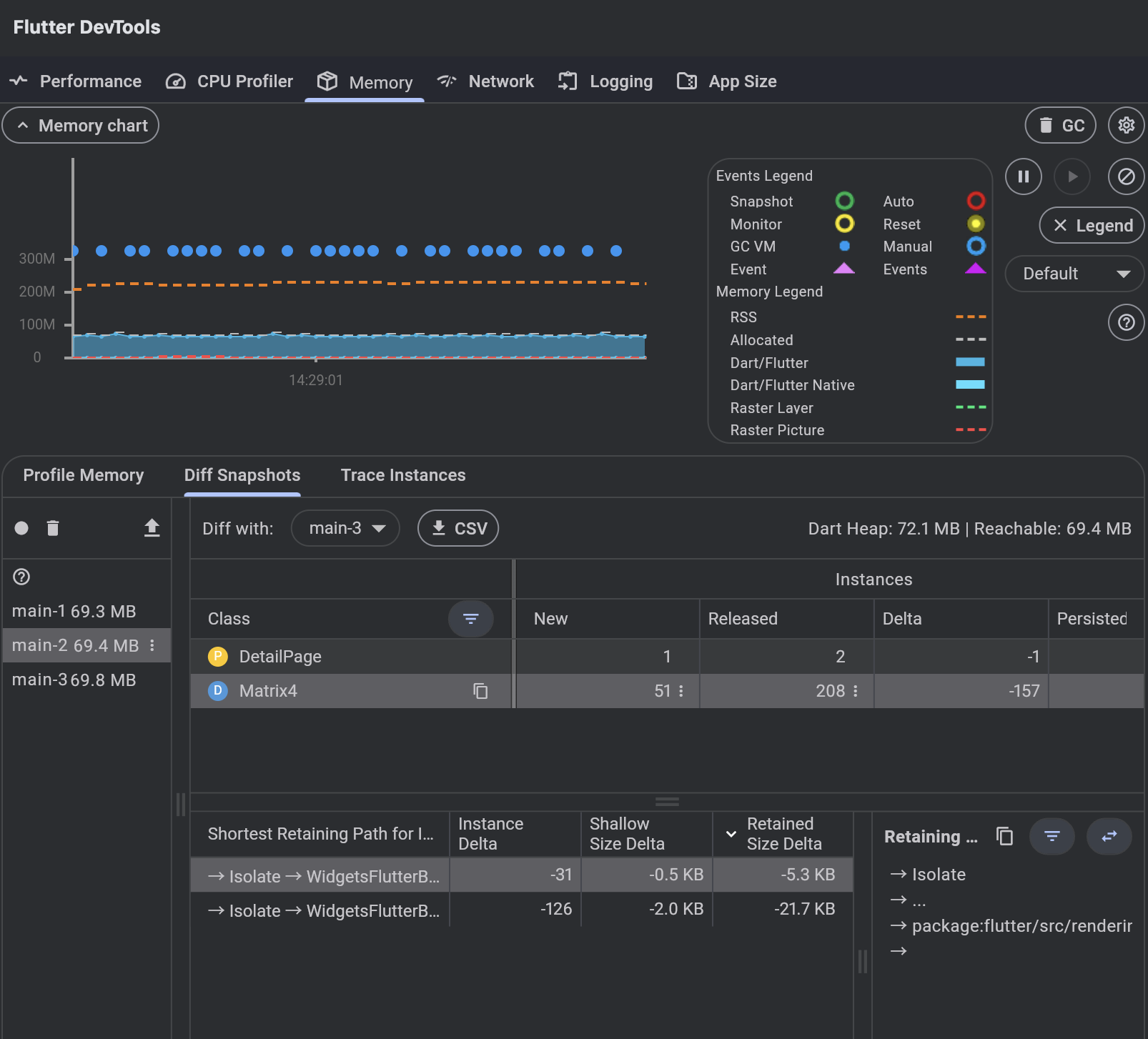The image size is (1148, 1039).
Task: Click the import snapshot upload icon
Action: point(152,528)
